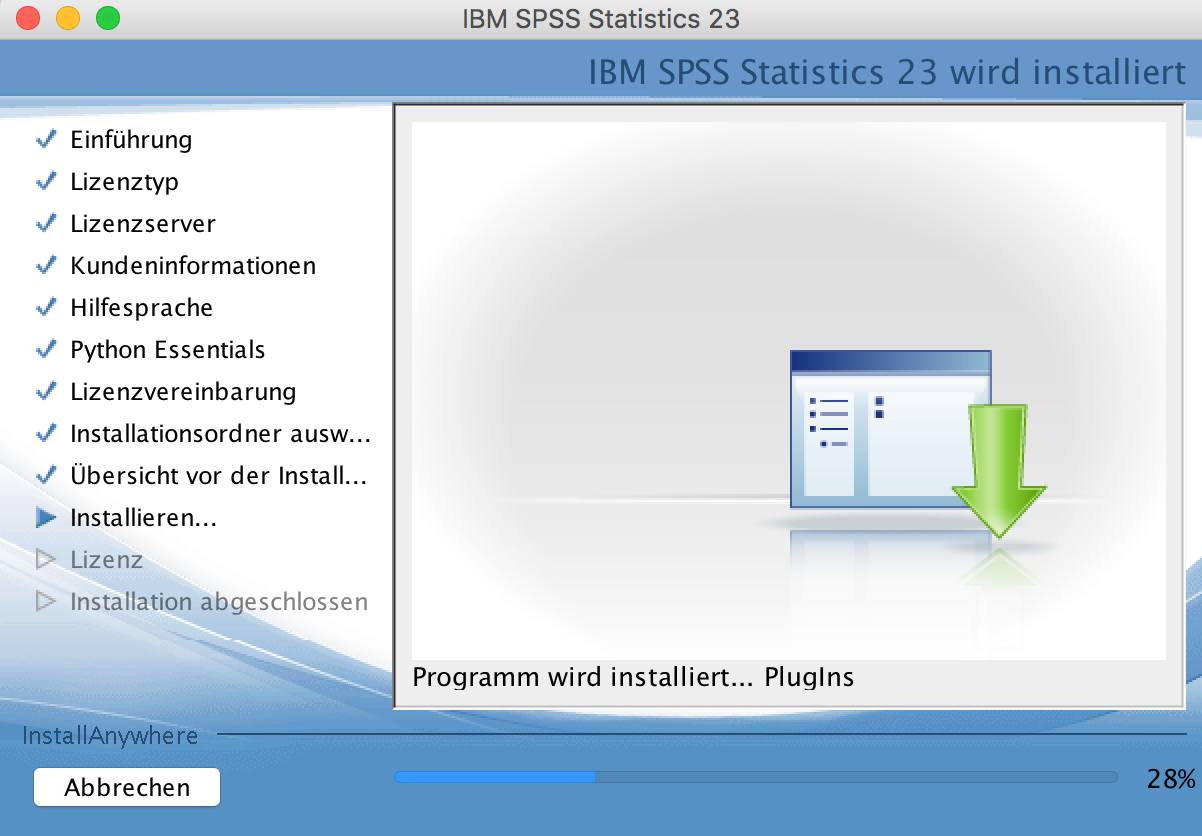Click the checkmark icon beside Python Essentials
1202x836 pixels.
46,350
